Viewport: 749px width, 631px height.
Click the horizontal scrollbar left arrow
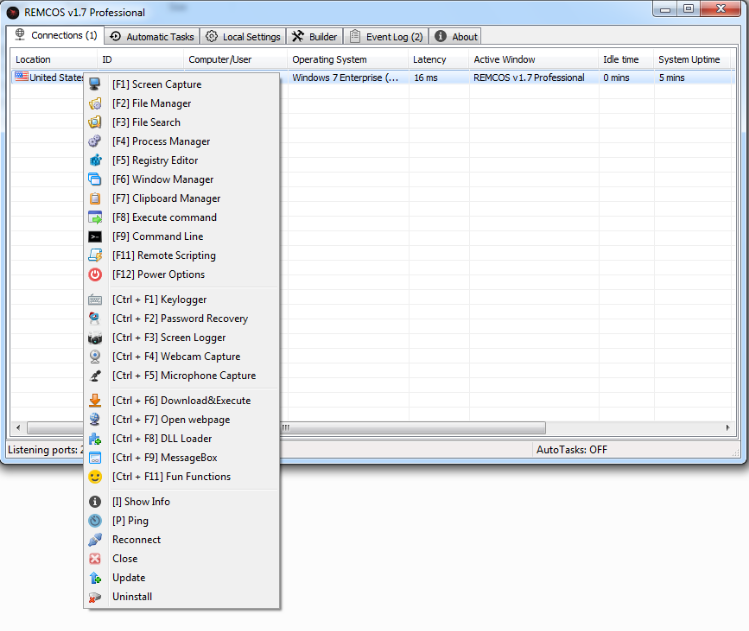click(19, 428)
